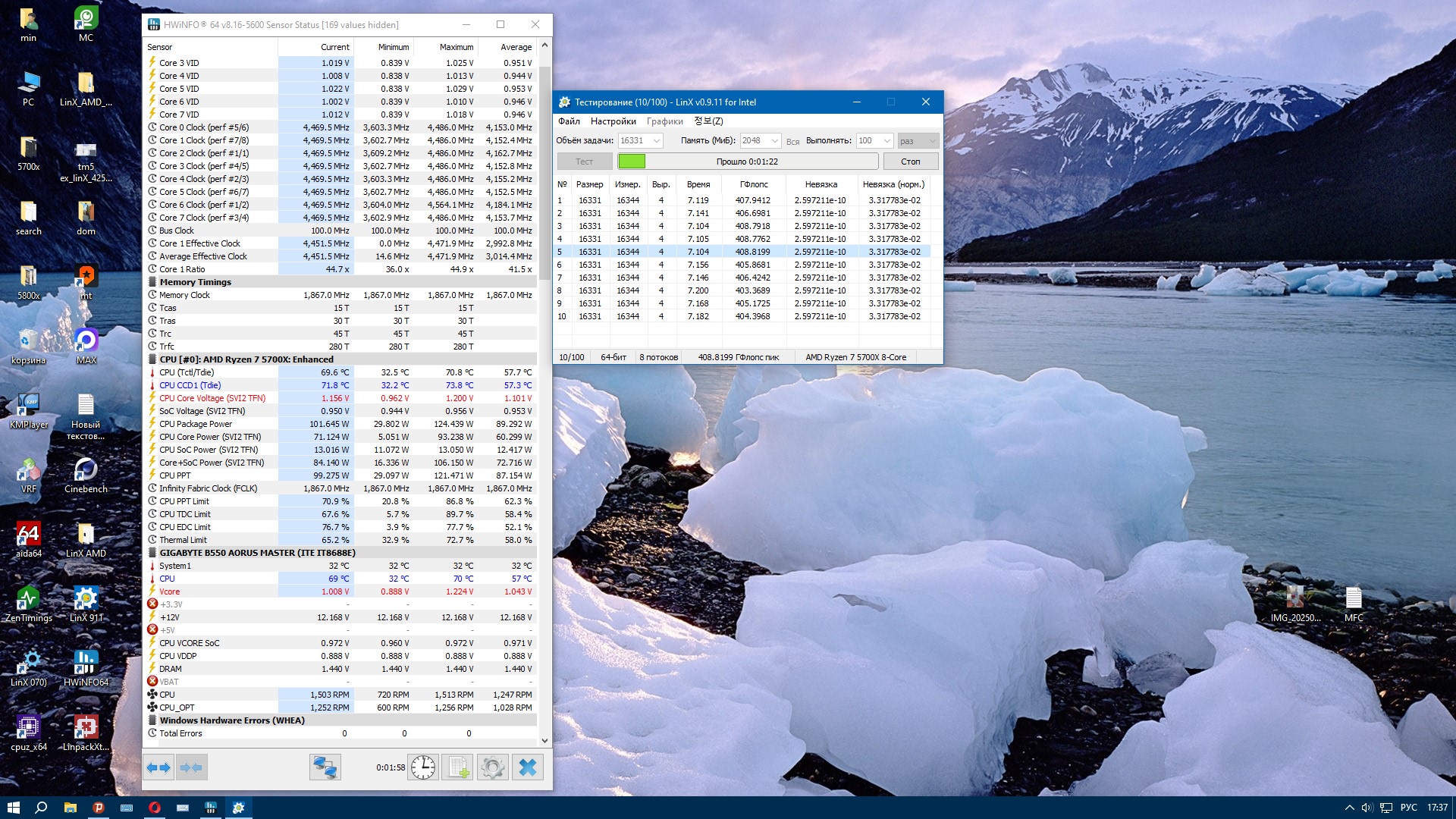Click HWiNFO expand columns arrows button
The height and width of the screenshot is (819, 1456).
[158, 768]
